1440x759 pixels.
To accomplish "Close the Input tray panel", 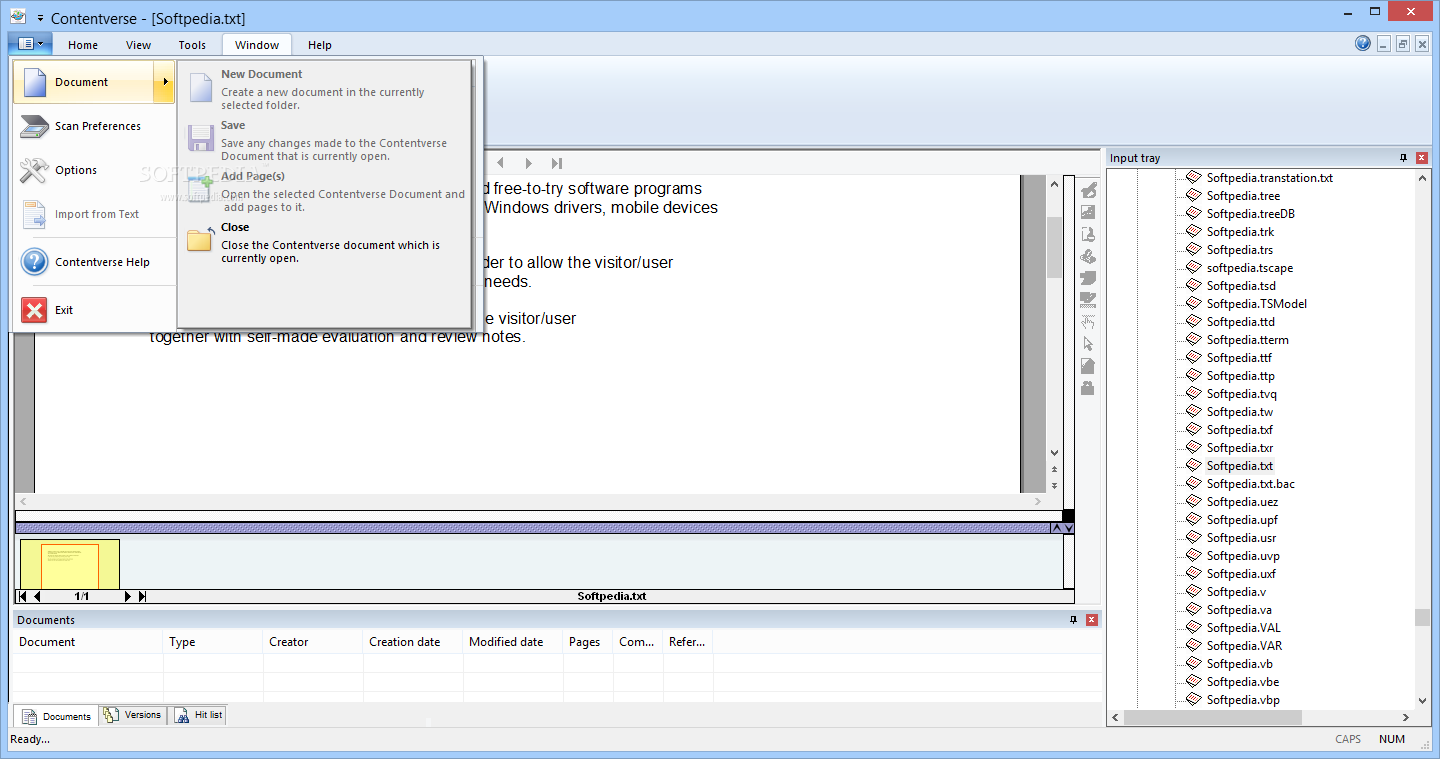I will (x=1422, y=158).
